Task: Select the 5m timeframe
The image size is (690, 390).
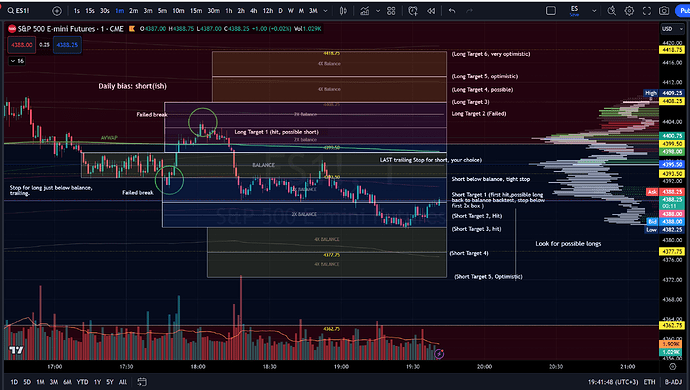Action: click(162, 11)
